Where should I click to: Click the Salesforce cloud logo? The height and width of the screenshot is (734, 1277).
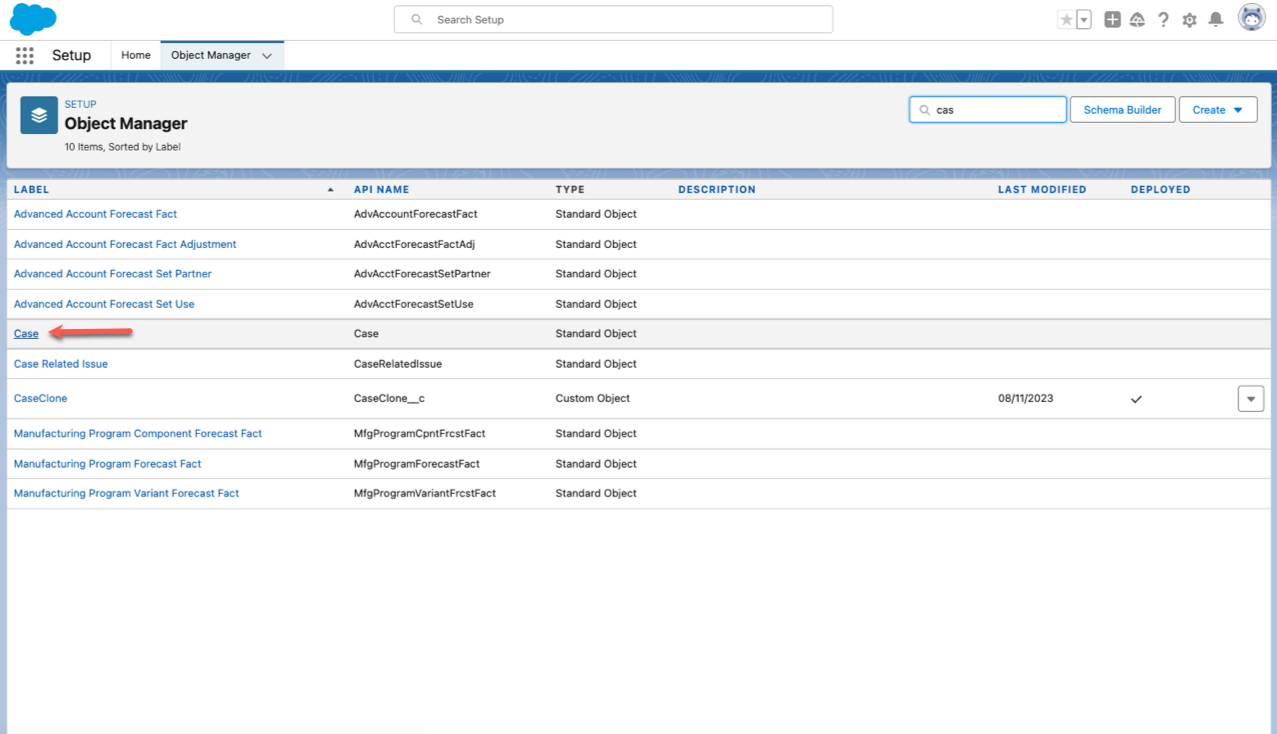[x=33, y=19]
